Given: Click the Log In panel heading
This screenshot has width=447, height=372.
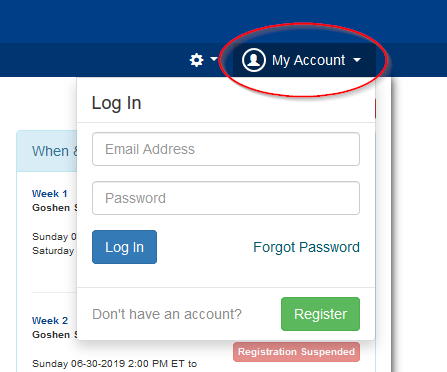Looking at the screenshot, I should (116, 103).
